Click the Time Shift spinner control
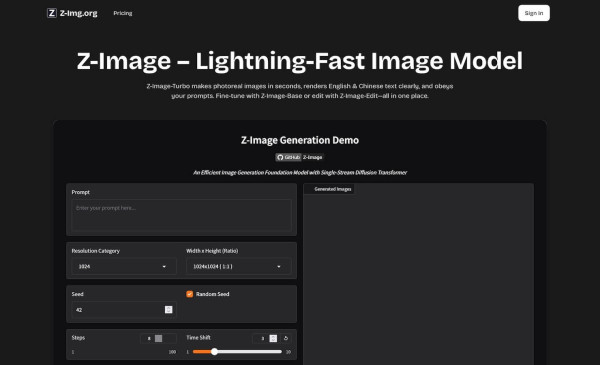The height and width of the screenshot is (365, 600). (x=273, y=338)
